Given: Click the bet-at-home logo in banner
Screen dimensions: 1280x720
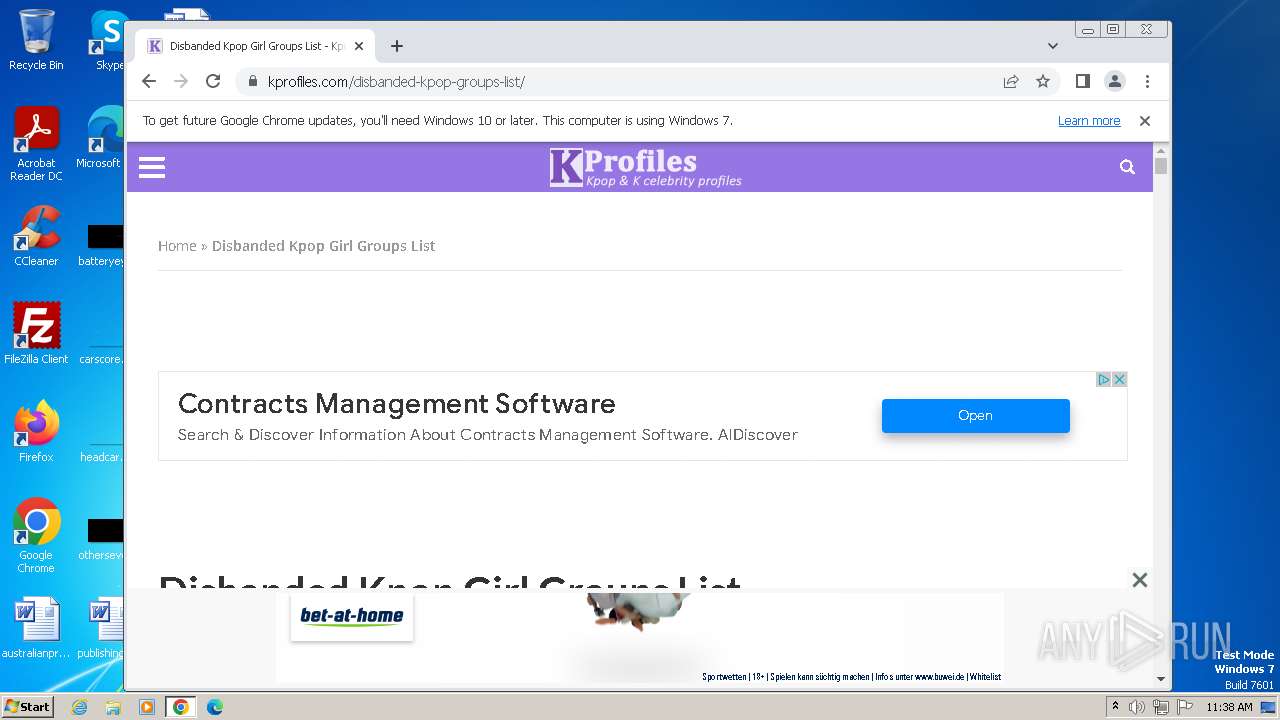Looking at the screenshot, I should (352, 616).
